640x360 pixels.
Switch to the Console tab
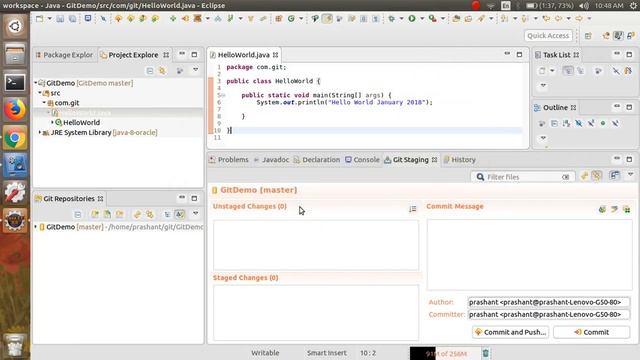click(x=362, y=160)
